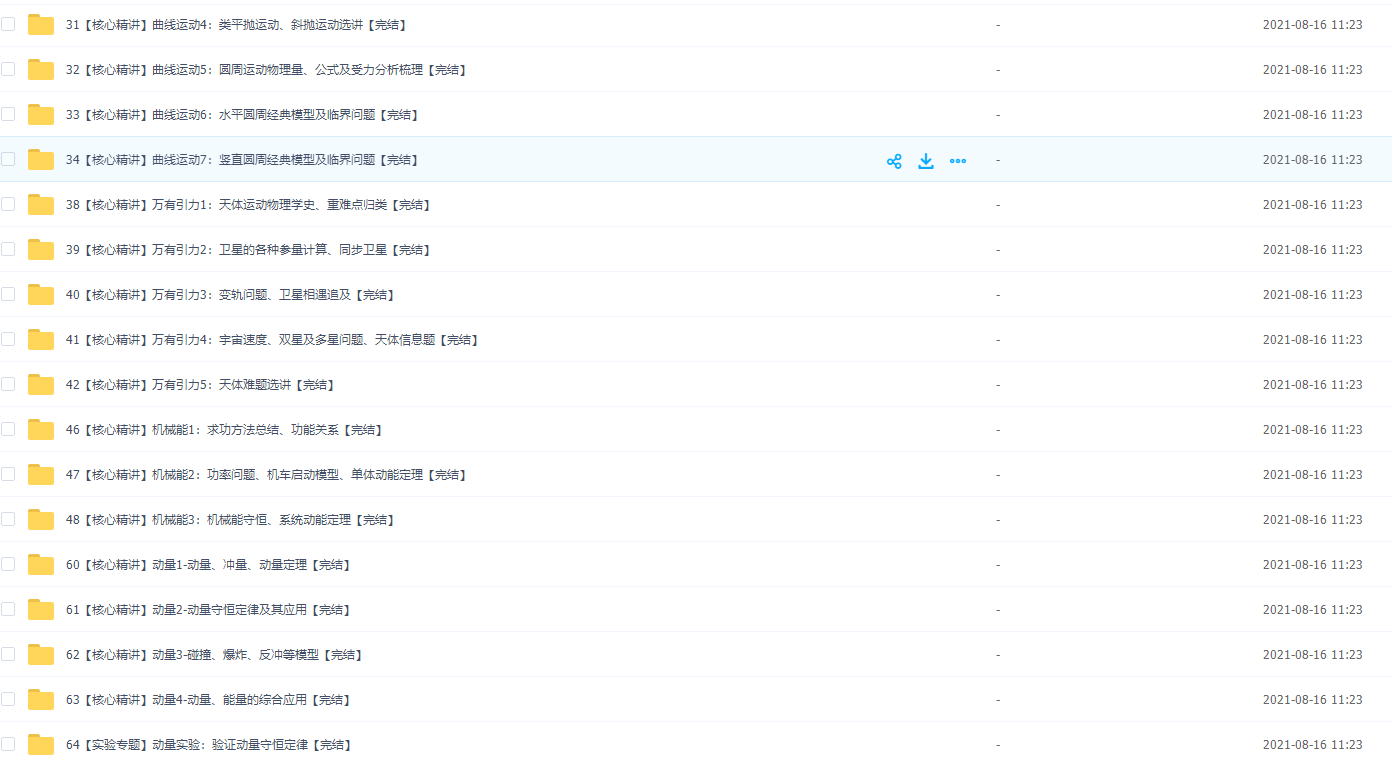Click the folder icon of item 31 曲线运动4

(41, 25)
